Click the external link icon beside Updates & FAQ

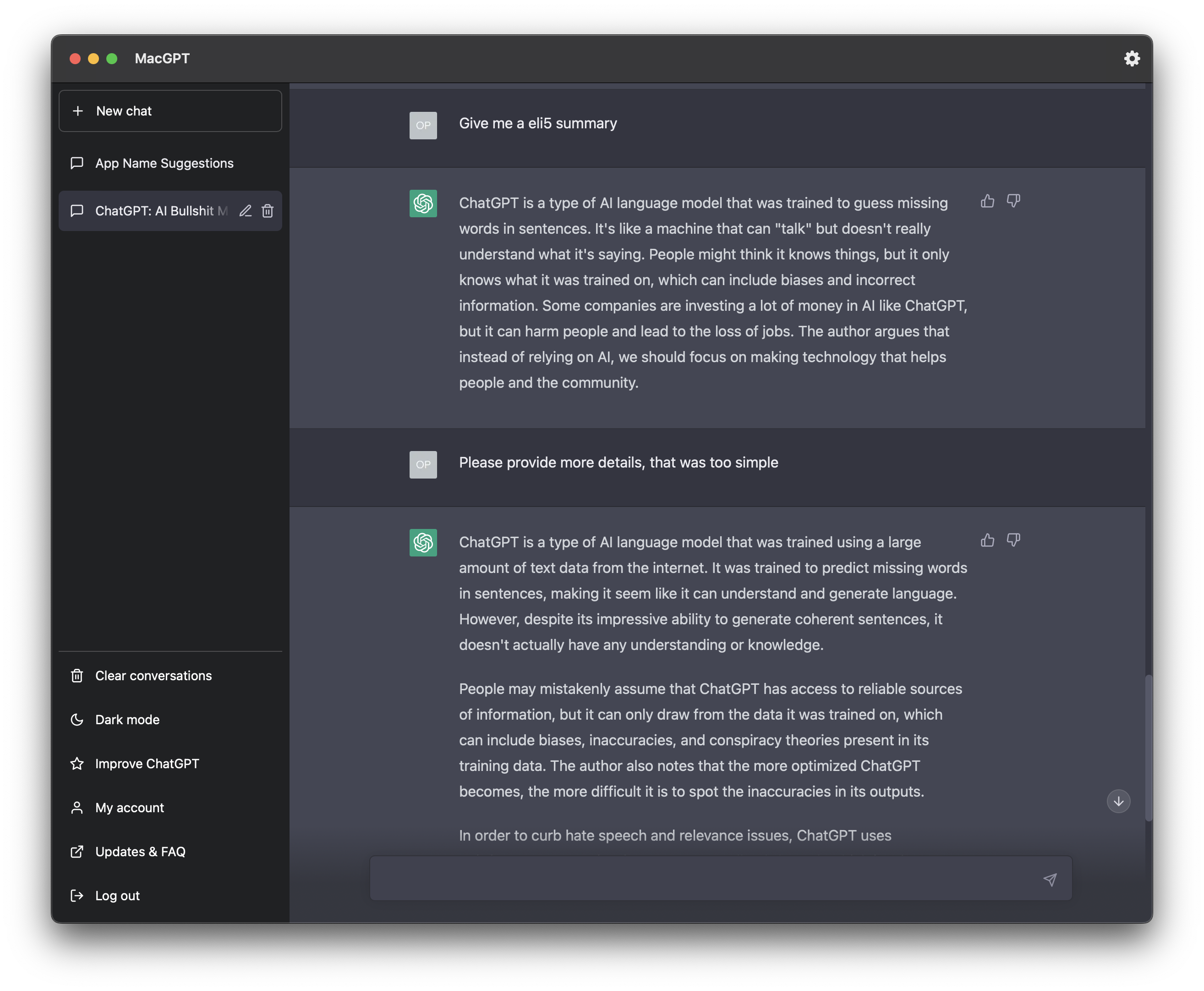(77, 852)
